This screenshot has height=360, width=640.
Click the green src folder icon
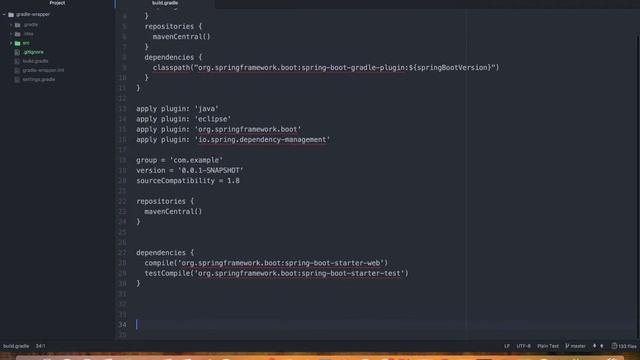click(18, 43)
